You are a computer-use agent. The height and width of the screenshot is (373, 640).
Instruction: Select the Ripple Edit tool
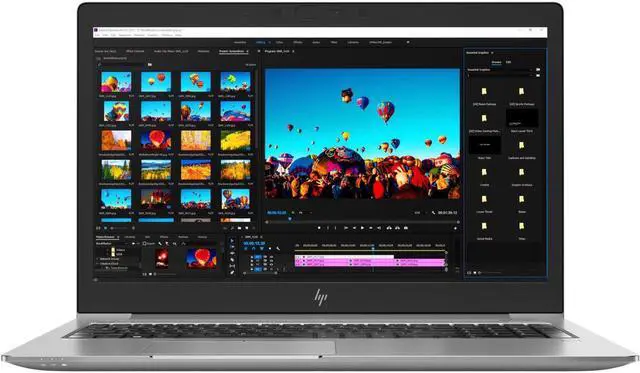coord(232,253)
